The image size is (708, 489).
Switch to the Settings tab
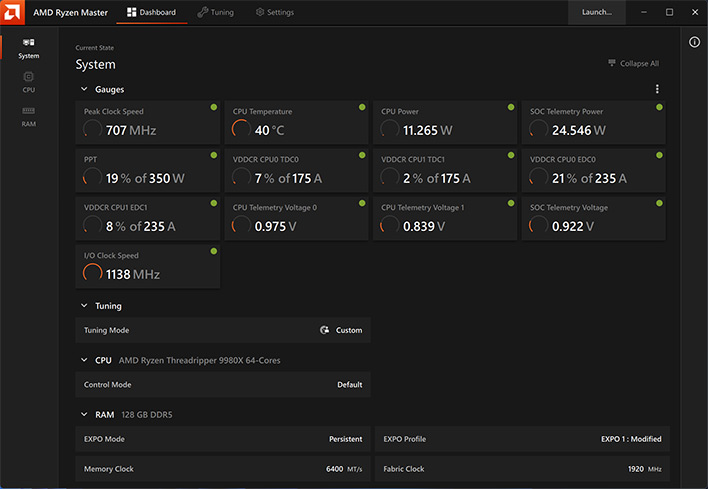tap(275, 12)
